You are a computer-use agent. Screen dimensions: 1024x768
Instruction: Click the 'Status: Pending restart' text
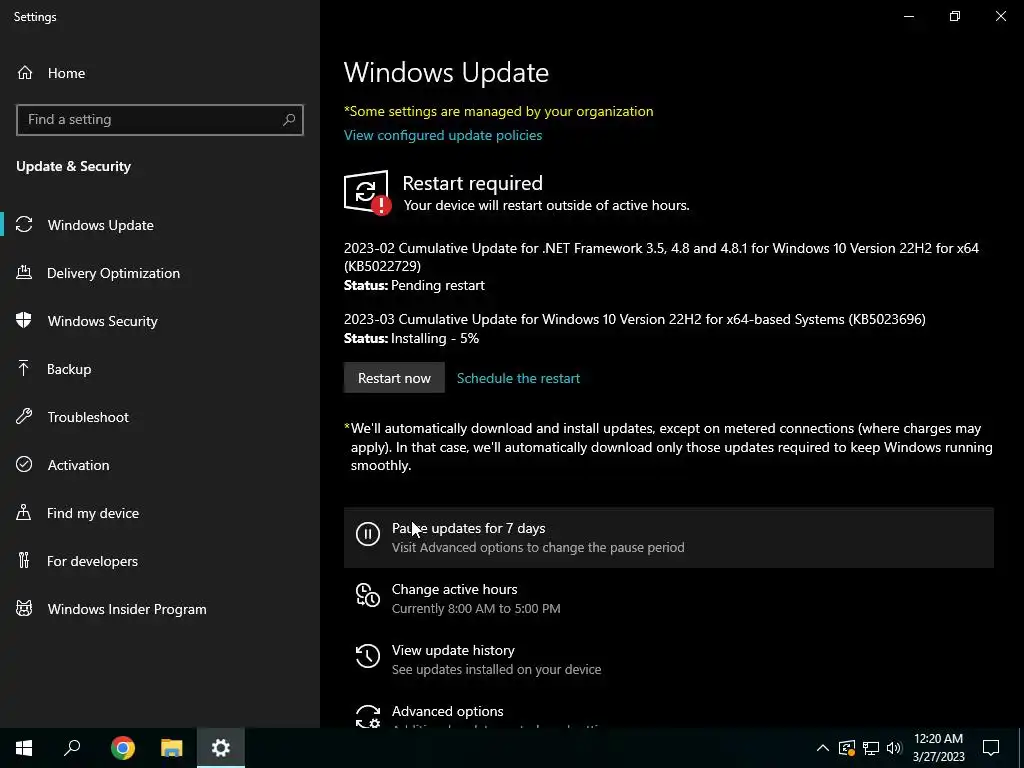[x=414, y=285]
